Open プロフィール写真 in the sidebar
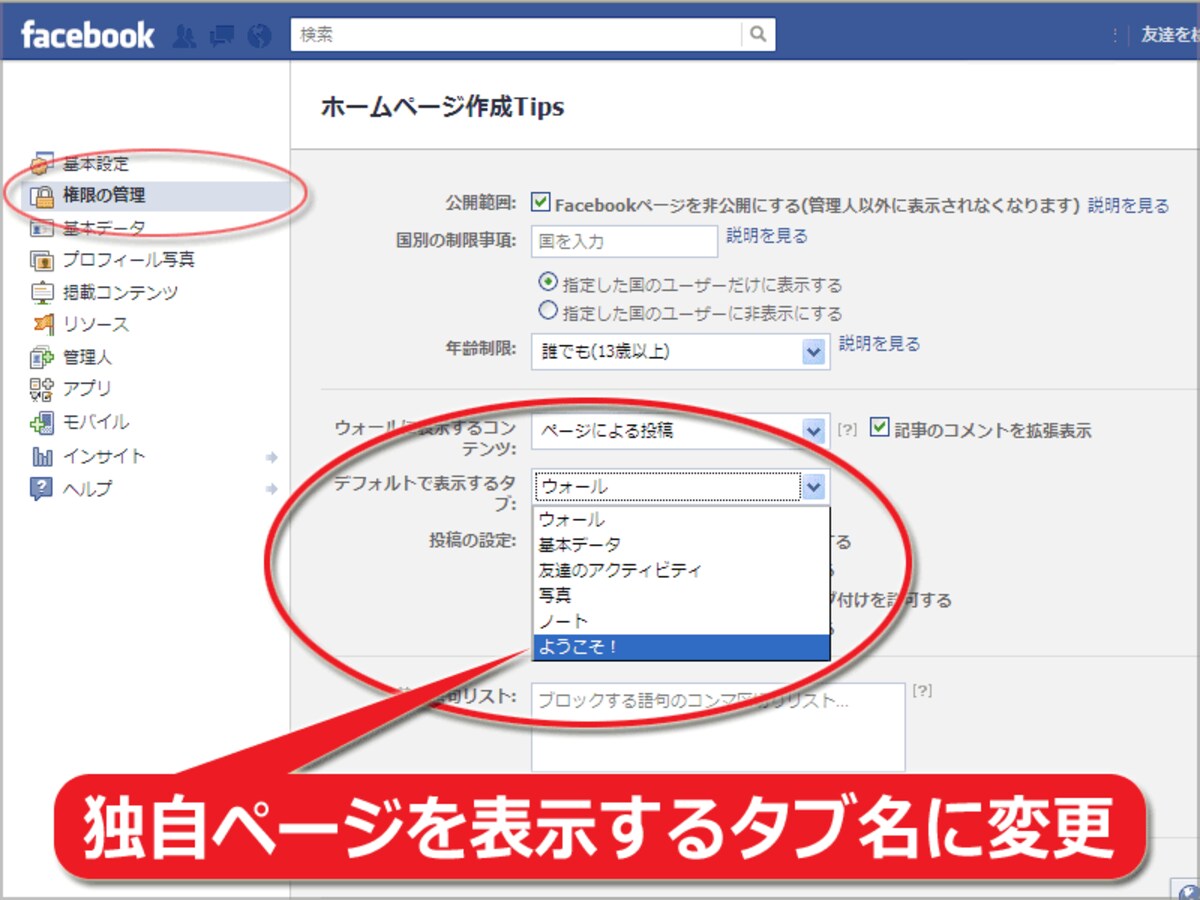The height and width of the screenshot is (900, 1200). click(129, 260)
